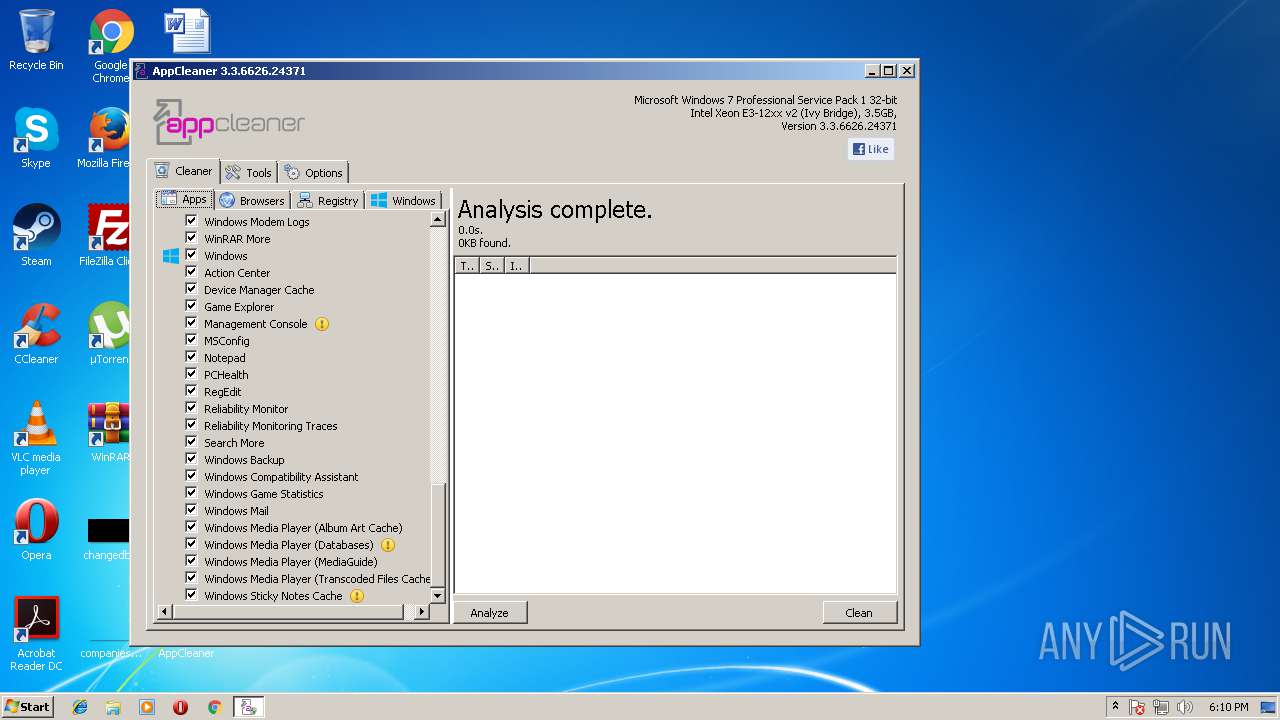Click warning icon beside Windows Media Player (Databases)
The width and height of the screenshot is (1280, 720).
(388, 545)
